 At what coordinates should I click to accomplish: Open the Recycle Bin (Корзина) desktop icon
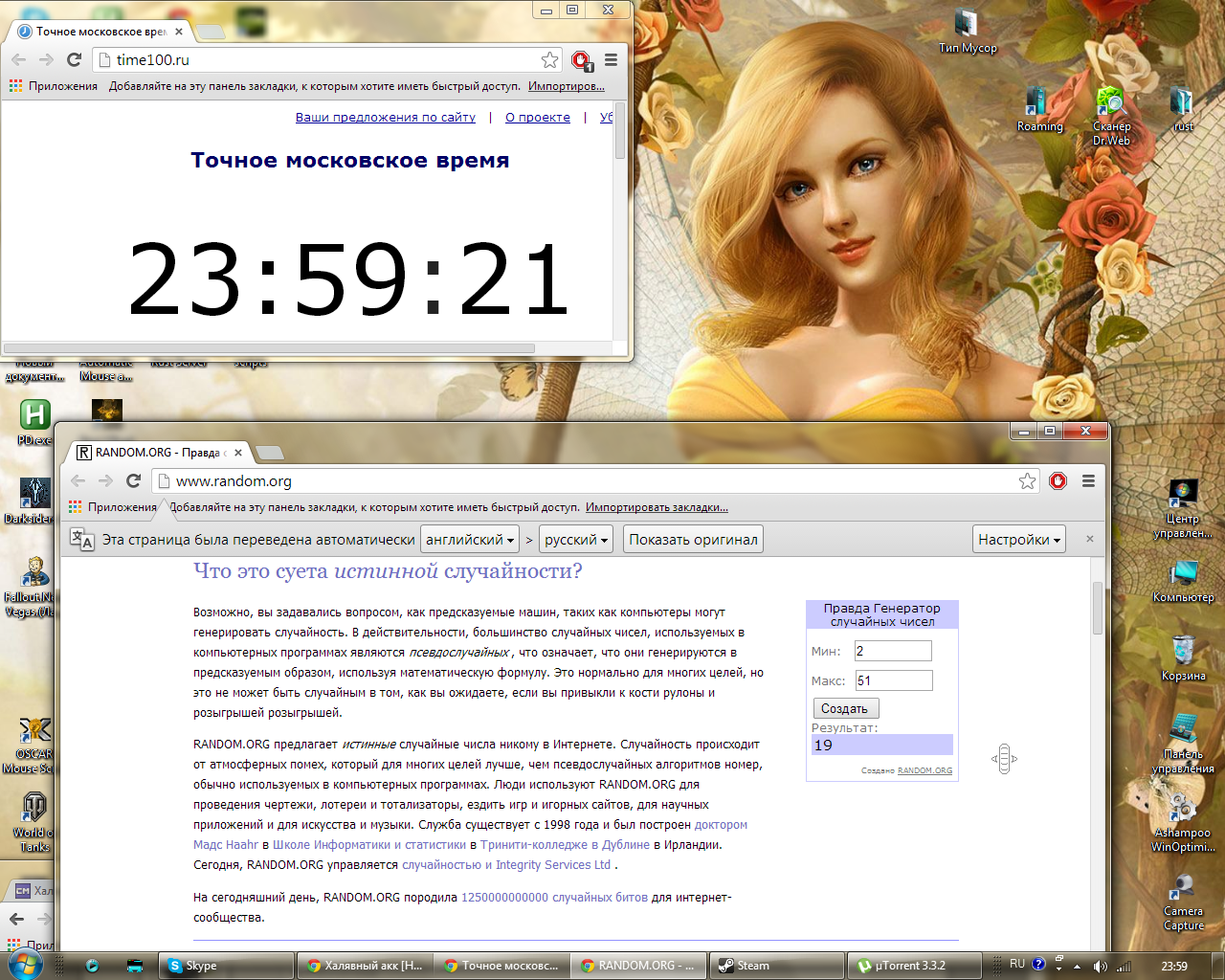pos(1183,653)
